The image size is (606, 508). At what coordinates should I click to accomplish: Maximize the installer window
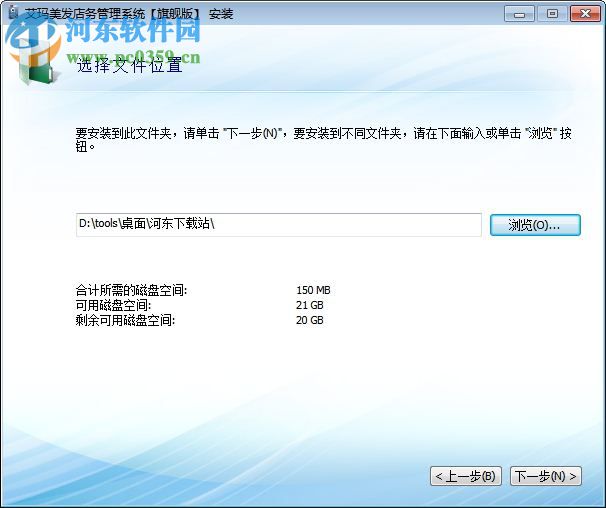click(552, 14)
